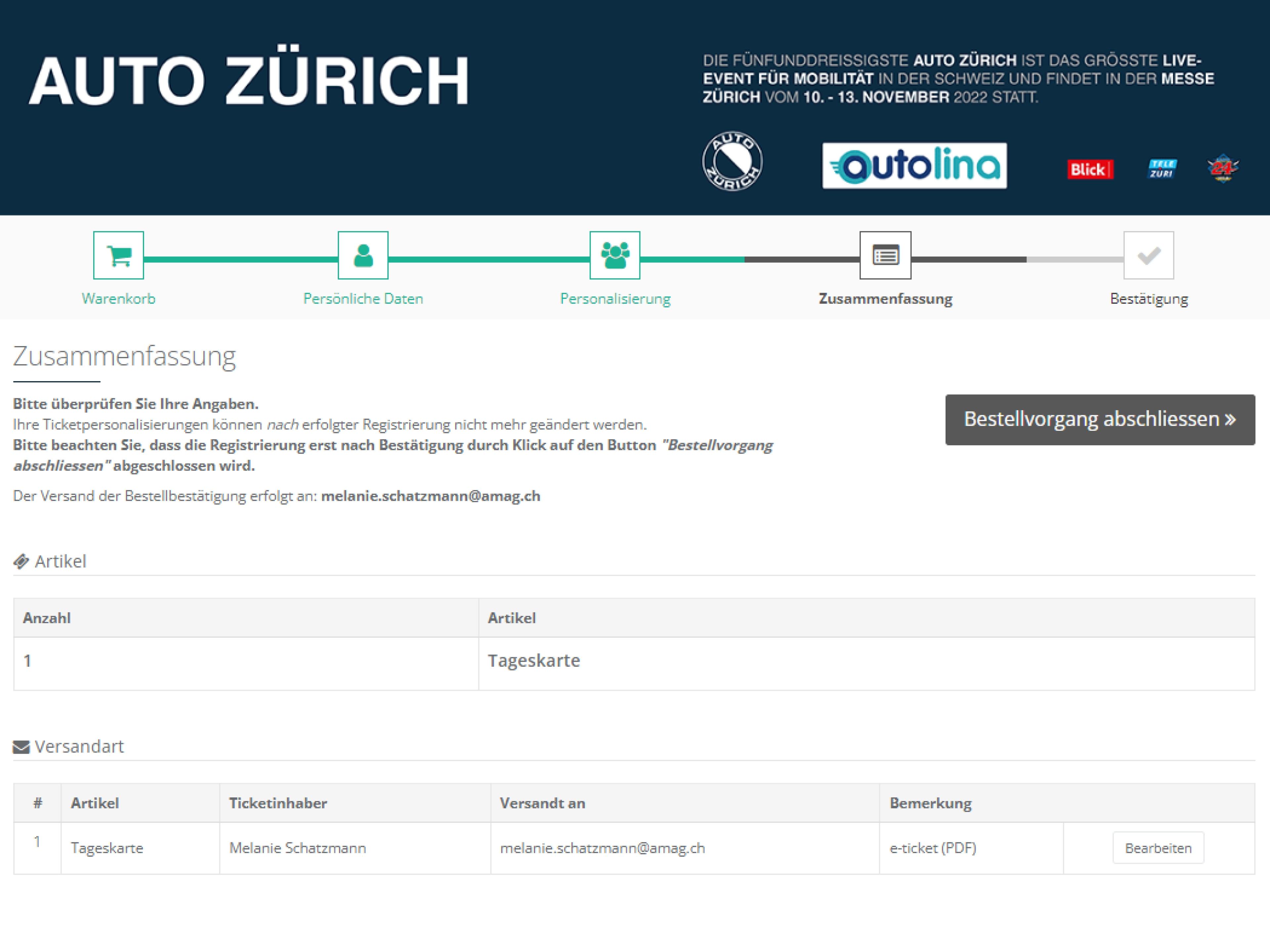1270x952 pixels.
Task: Select the Zusammenfassung step label
Action: coord(885,299)
